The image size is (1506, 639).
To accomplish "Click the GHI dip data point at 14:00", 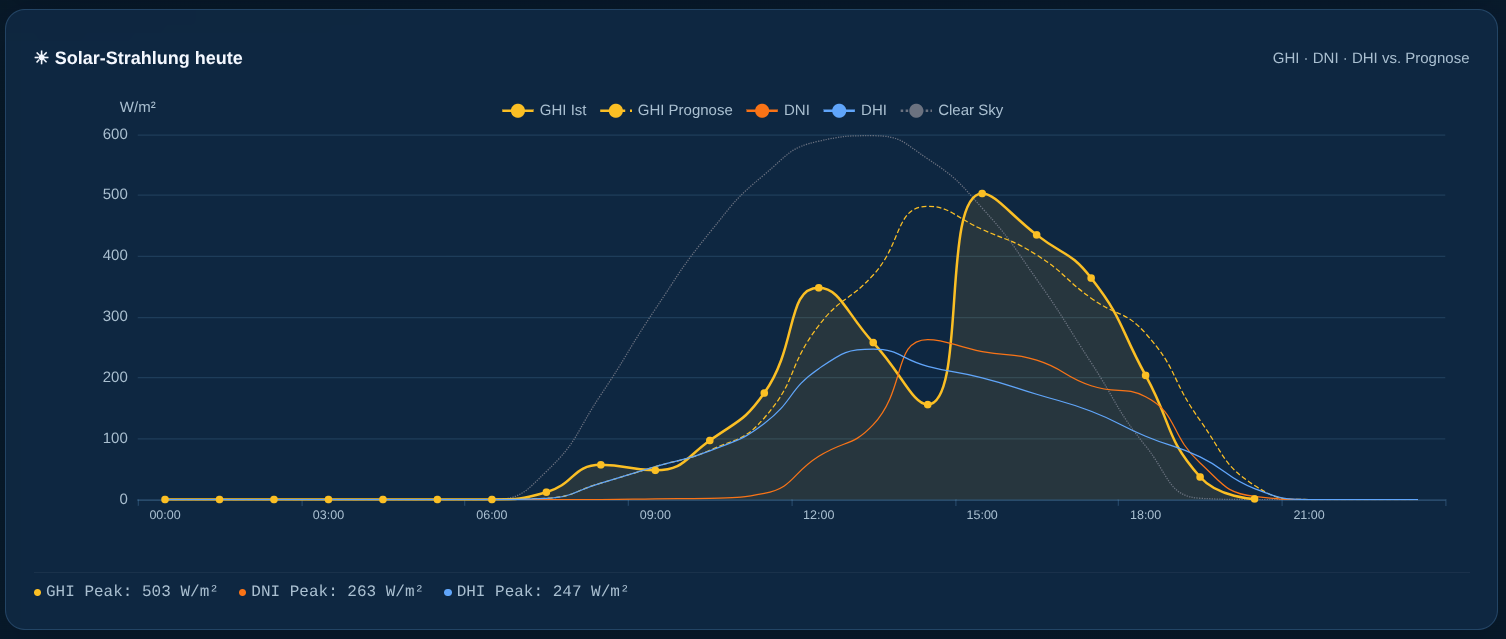I will pos(928,405).
